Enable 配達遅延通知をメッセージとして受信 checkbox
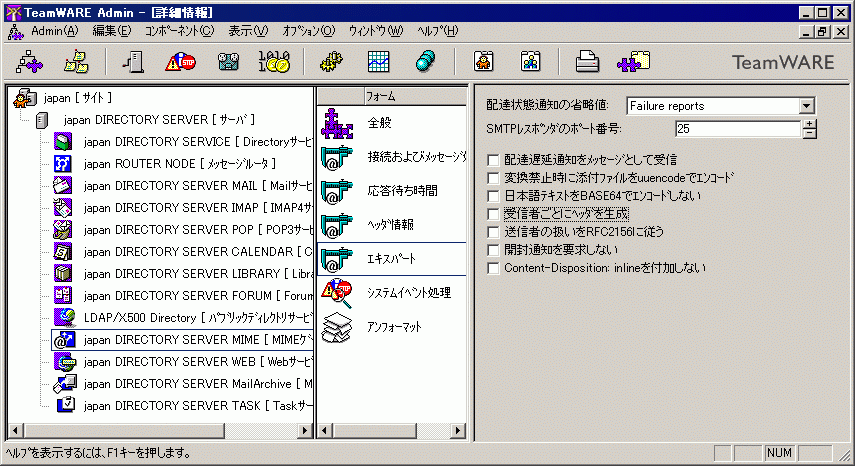The height and width of the screenshot is (466, 855). tap(493, 160)
